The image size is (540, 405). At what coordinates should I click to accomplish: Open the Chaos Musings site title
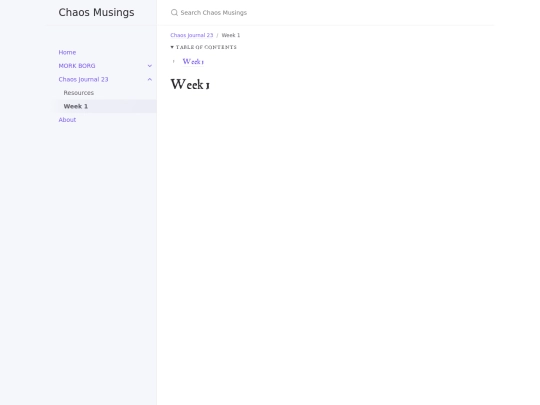pyautogui.click(x=96, y=12)
